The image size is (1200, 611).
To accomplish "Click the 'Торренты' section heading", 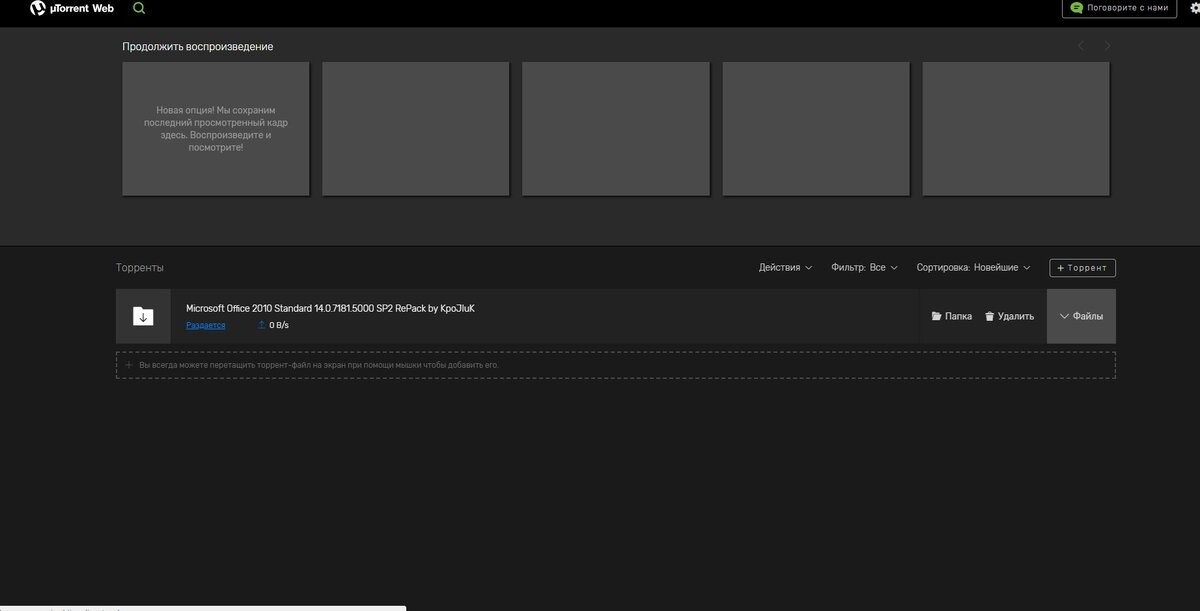I will [x=140, y=268].
